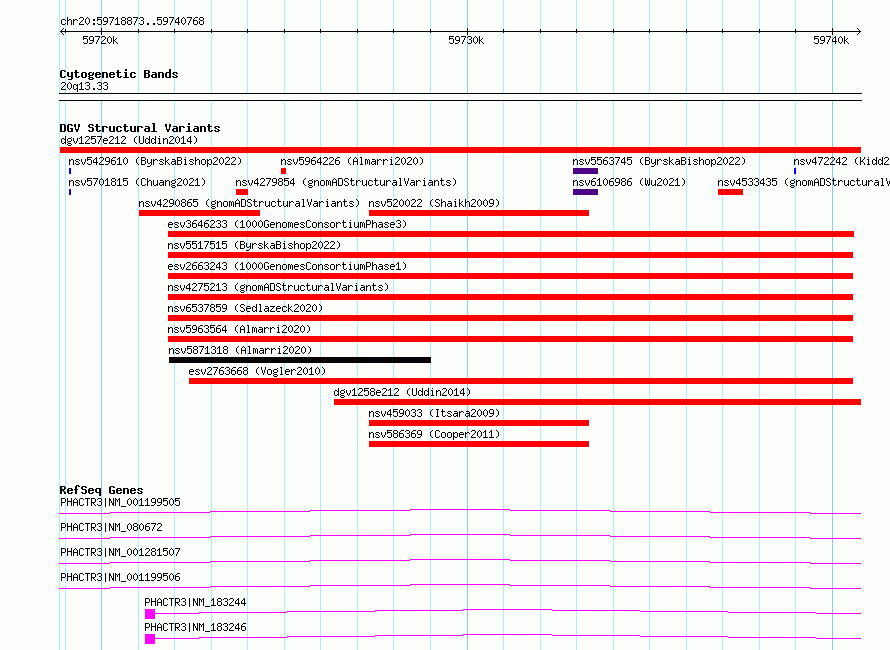Click the purple bar under nsv6106986
The image size is (890, 650).
coord(585,192)
